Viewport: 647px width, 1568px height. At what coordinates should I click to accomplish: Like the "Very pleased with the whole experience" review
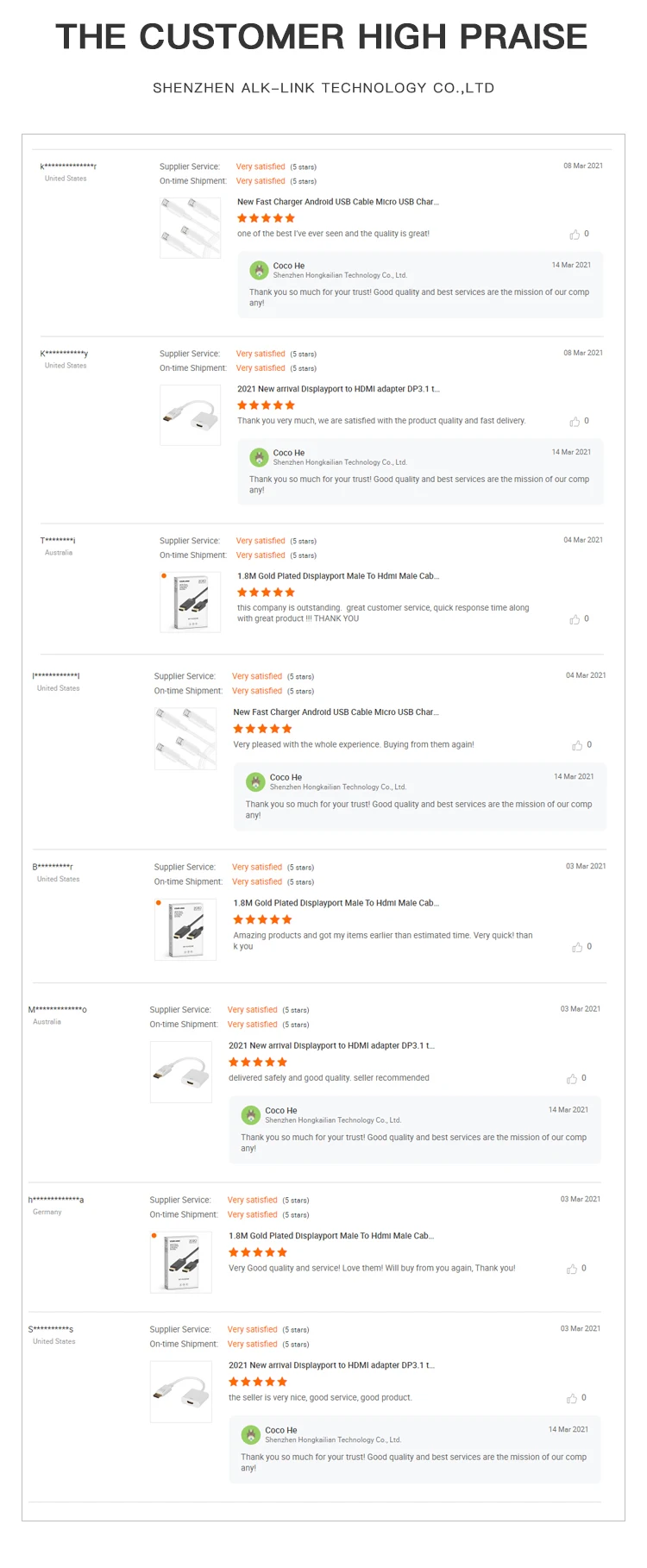577,745
